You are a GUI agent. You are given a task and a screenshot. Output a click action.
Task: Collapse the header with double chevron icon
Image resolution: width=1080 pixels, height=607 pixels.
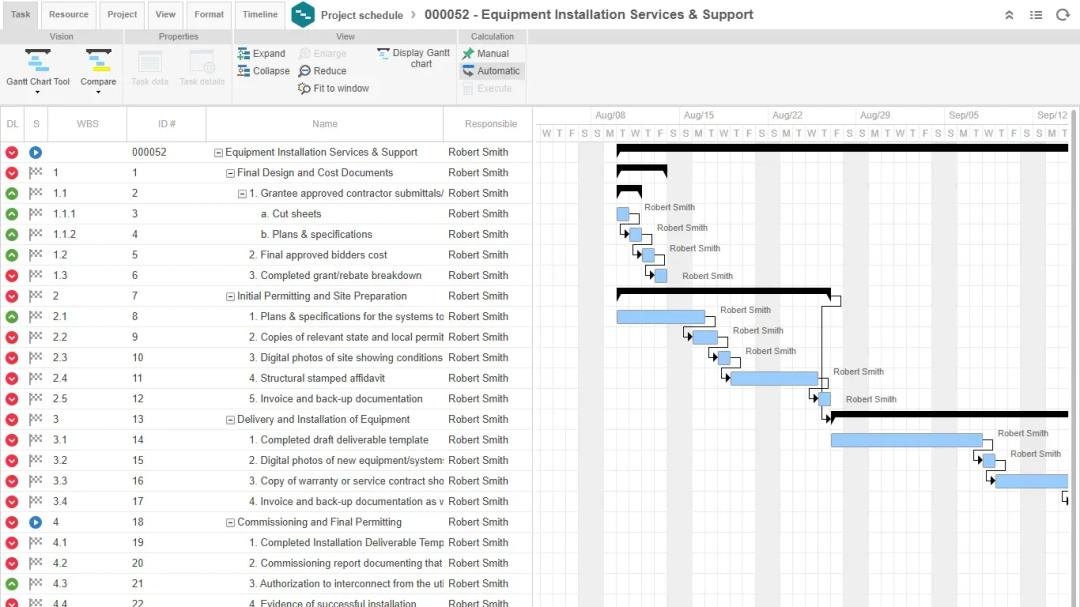tap(1009, 15)
